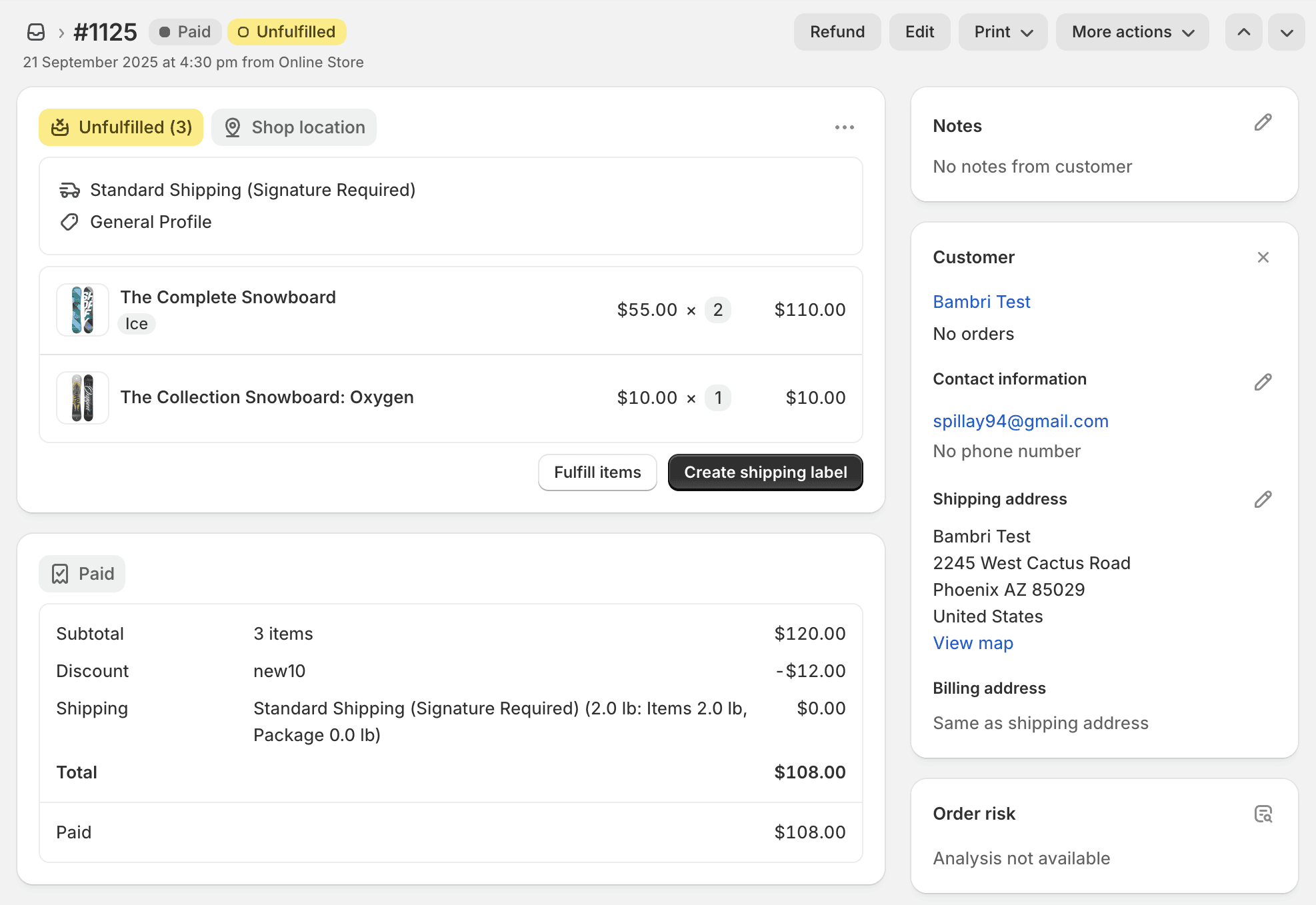Click the shipping truck icon
The width and height of the screenshot is (1316, 905).
point(69,191)
